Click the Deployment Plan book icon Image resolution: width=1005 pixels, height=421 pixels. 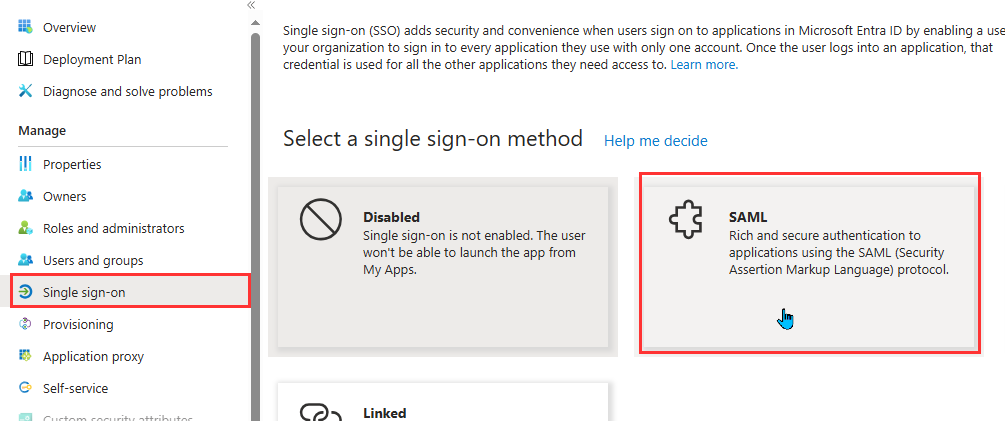tap(25, 59)
